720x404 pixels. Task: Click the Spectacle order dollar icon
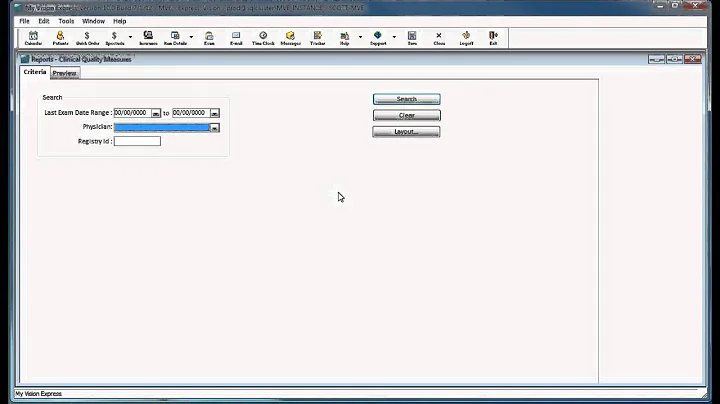114,38
